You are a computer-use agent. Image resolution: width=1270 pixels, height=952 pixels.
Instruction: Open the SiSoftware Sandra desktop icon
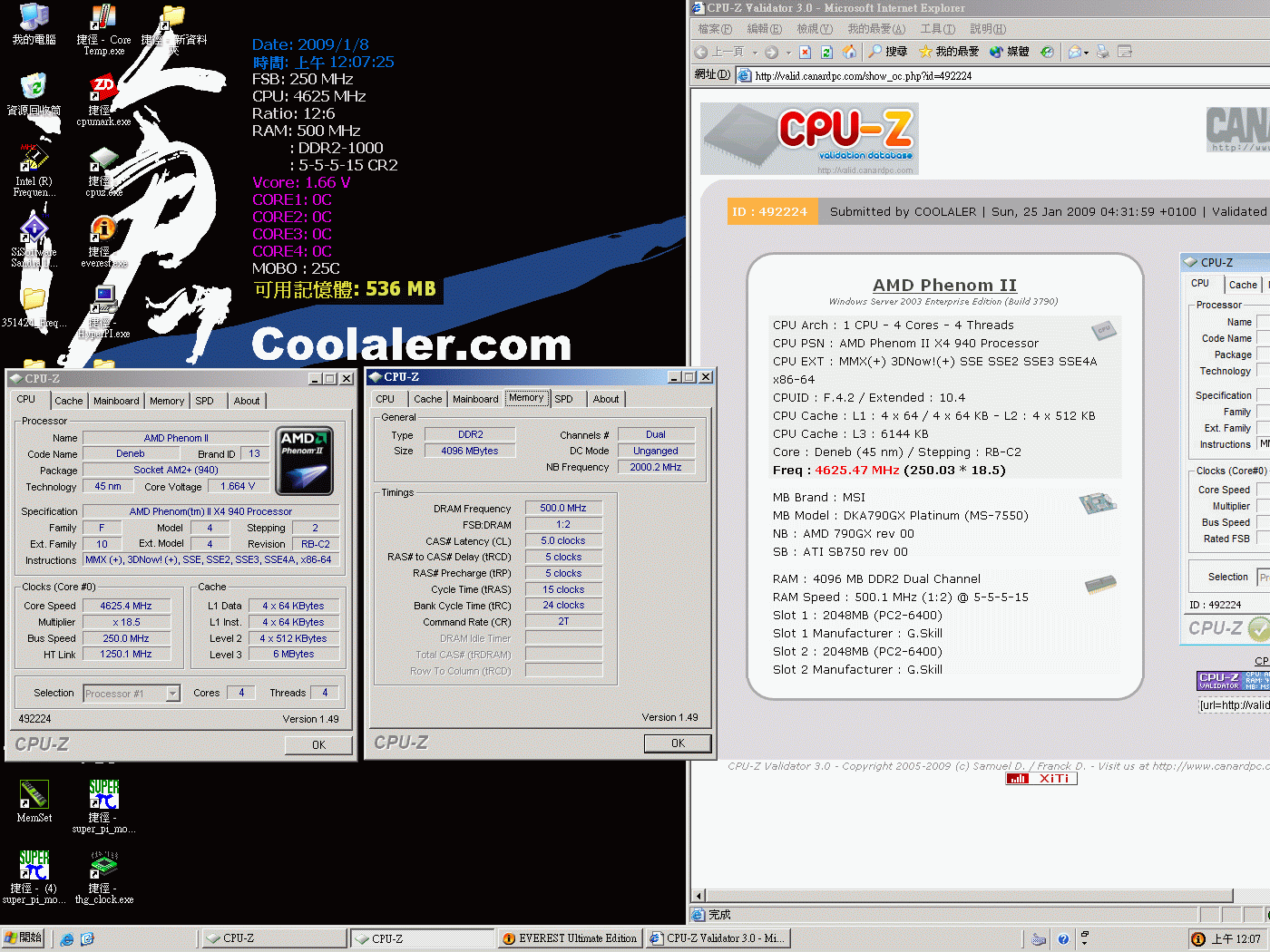point(34,241)
